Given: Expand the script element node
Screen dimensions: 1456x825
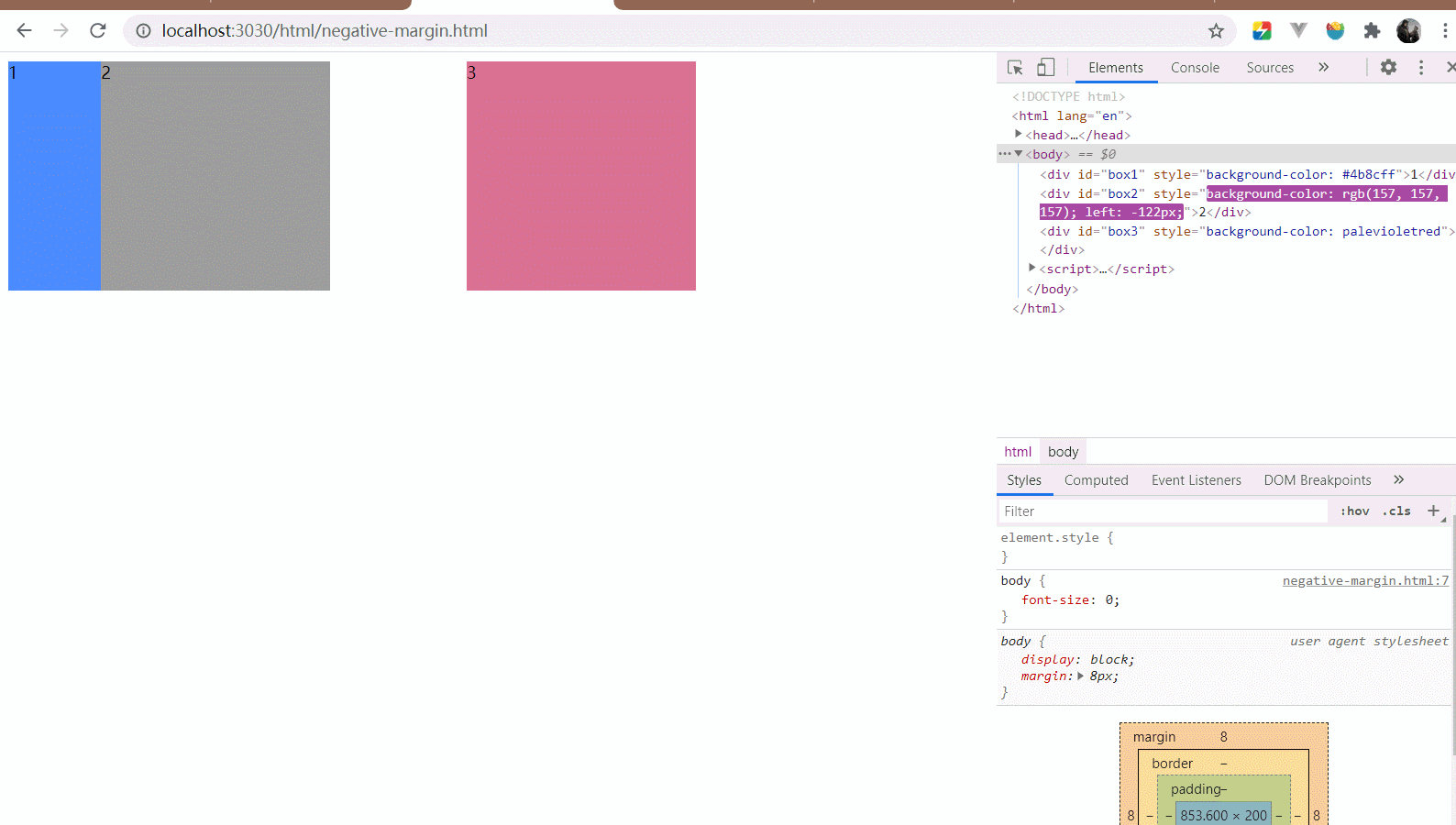Looking at the screenshot, I should (x=1032, y=269).
